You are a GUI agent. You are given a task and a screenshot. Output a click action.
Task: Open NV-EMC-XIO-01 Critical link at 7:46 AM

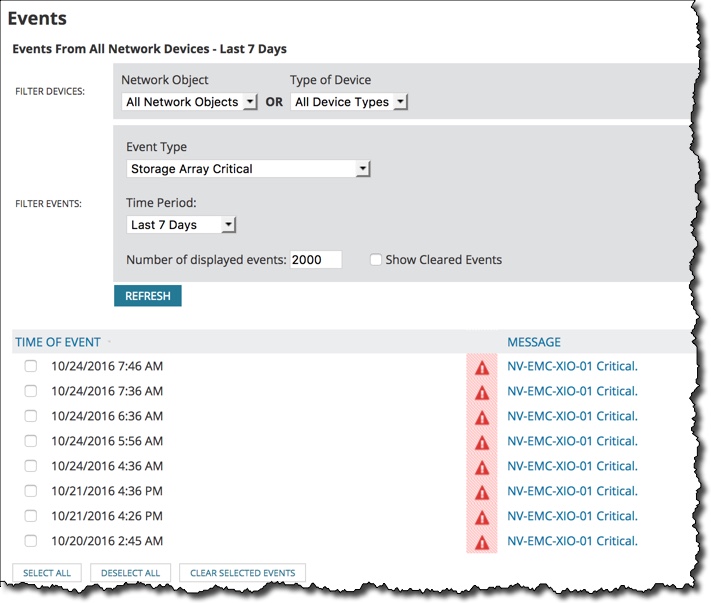(572, 366)
